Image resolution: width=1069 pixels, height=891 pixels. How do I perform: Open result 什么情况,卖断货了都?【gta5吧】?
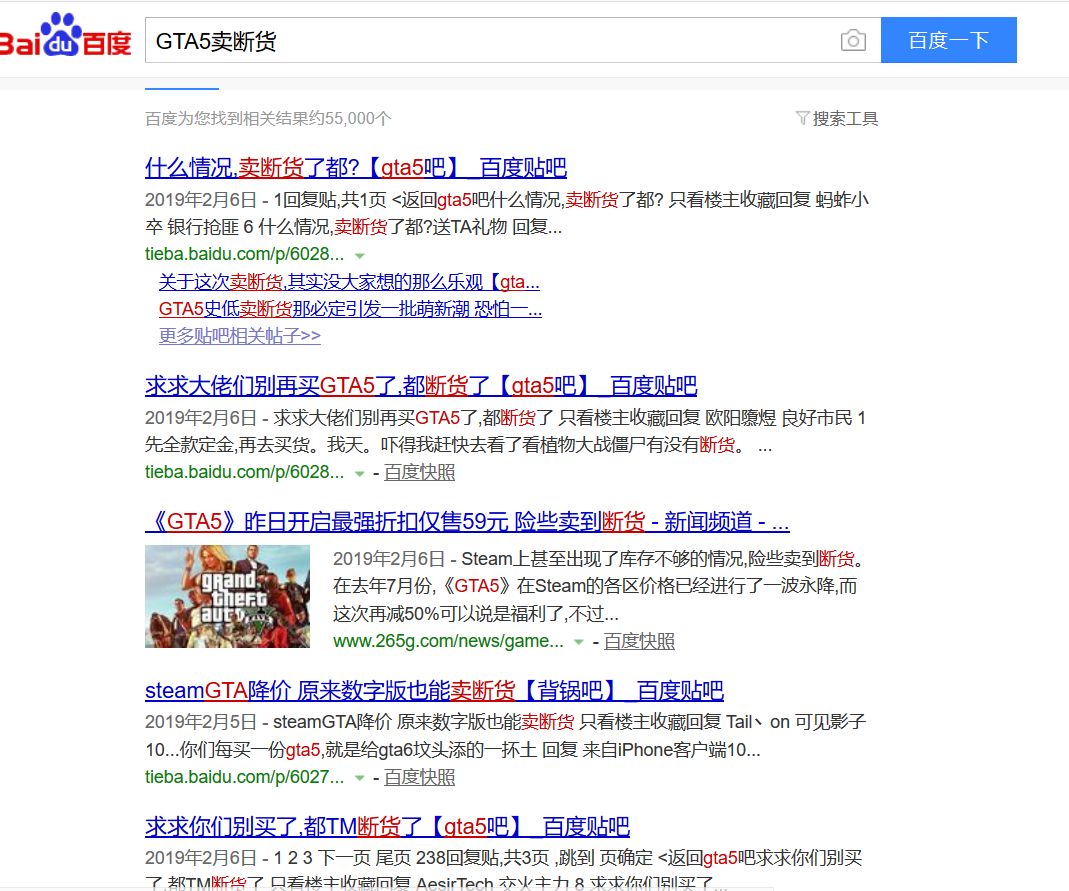pos(356,168)
